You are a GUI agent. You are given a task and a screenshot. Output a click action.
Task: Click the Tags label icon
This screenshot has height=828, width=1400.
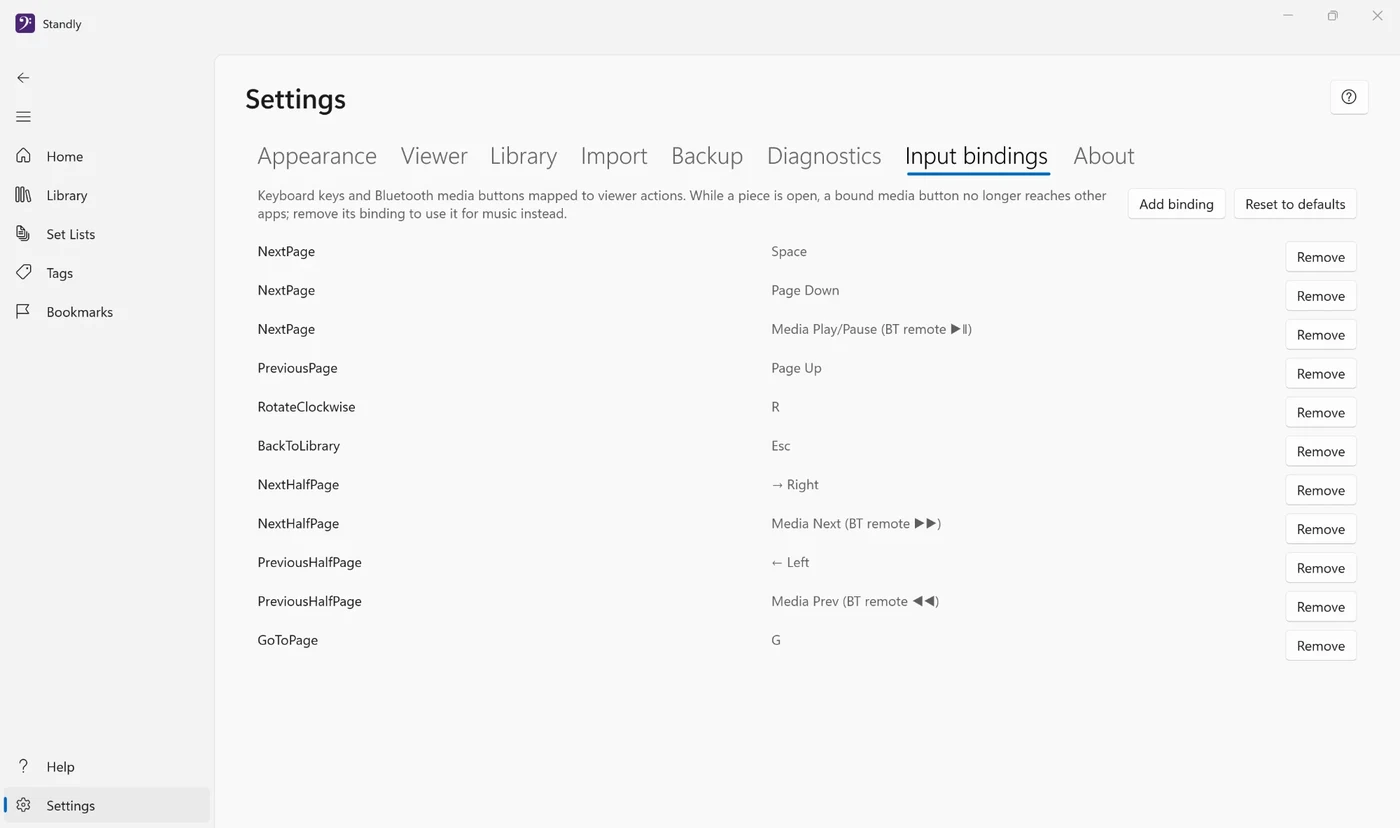pyautogui.click(x=23, y=273)
